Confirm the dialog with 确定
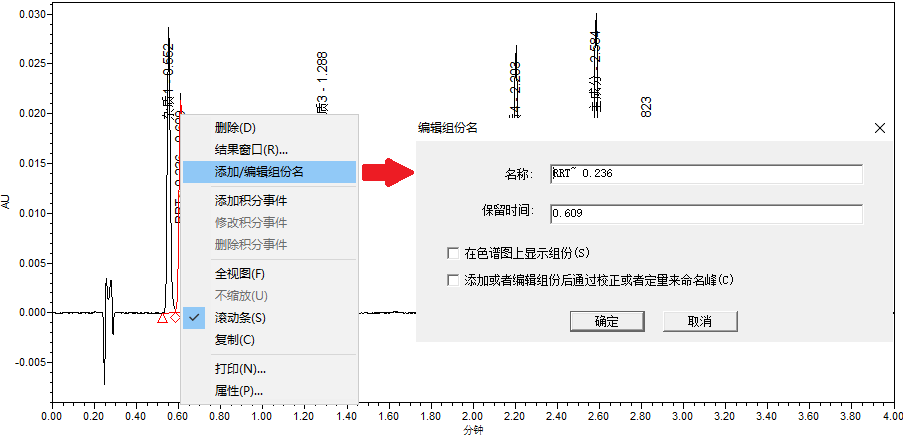This screenshot has height=437, width=903. pos(606,321)
